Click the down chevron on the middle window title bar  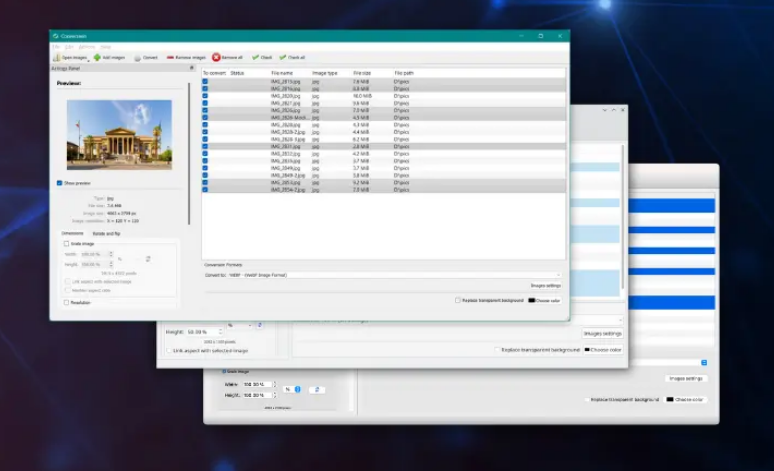tap(605, 110)
